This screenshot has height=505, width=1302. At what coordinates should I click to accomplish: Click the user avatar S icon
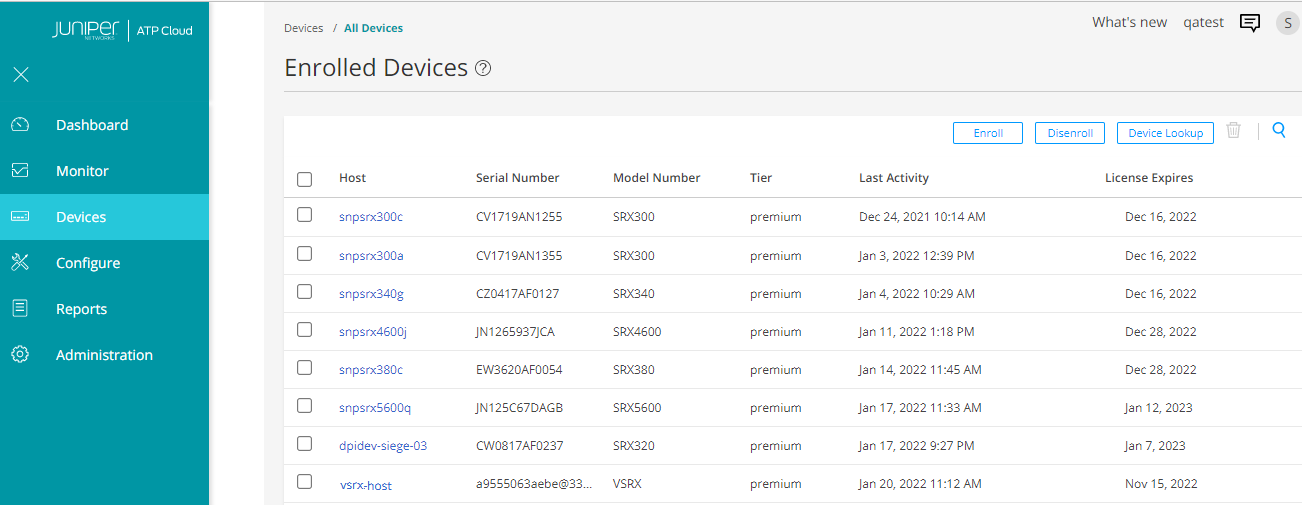click(1287, 23)
